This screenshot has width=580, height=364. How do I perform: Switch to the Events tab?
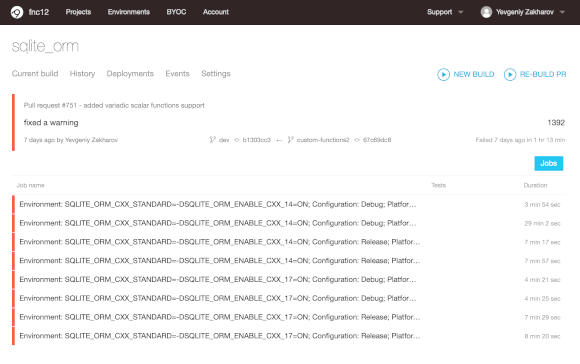point(177,74)
